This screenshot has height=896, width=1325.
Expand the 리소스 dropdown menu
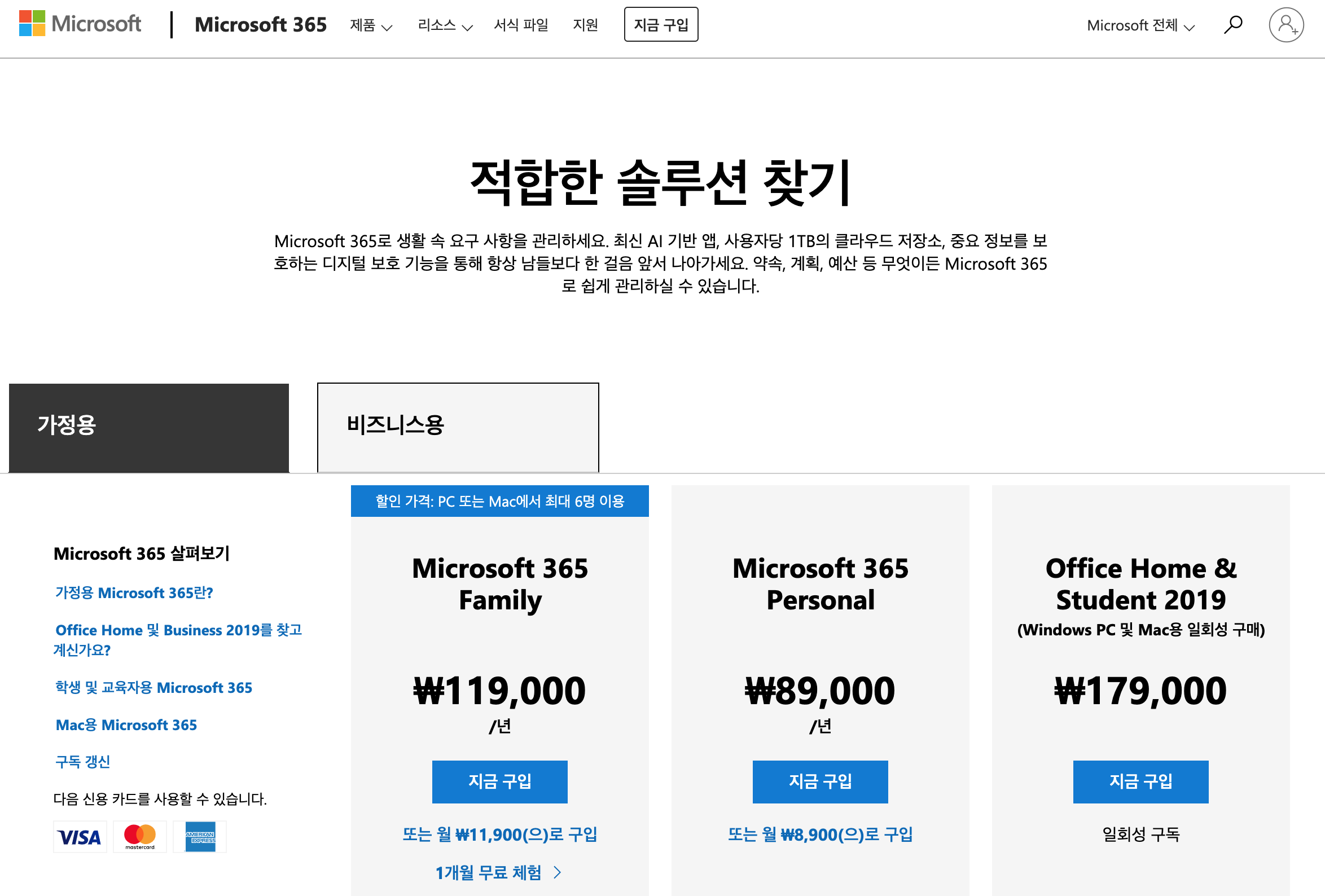pyautogui.click(x=445, y=25)
